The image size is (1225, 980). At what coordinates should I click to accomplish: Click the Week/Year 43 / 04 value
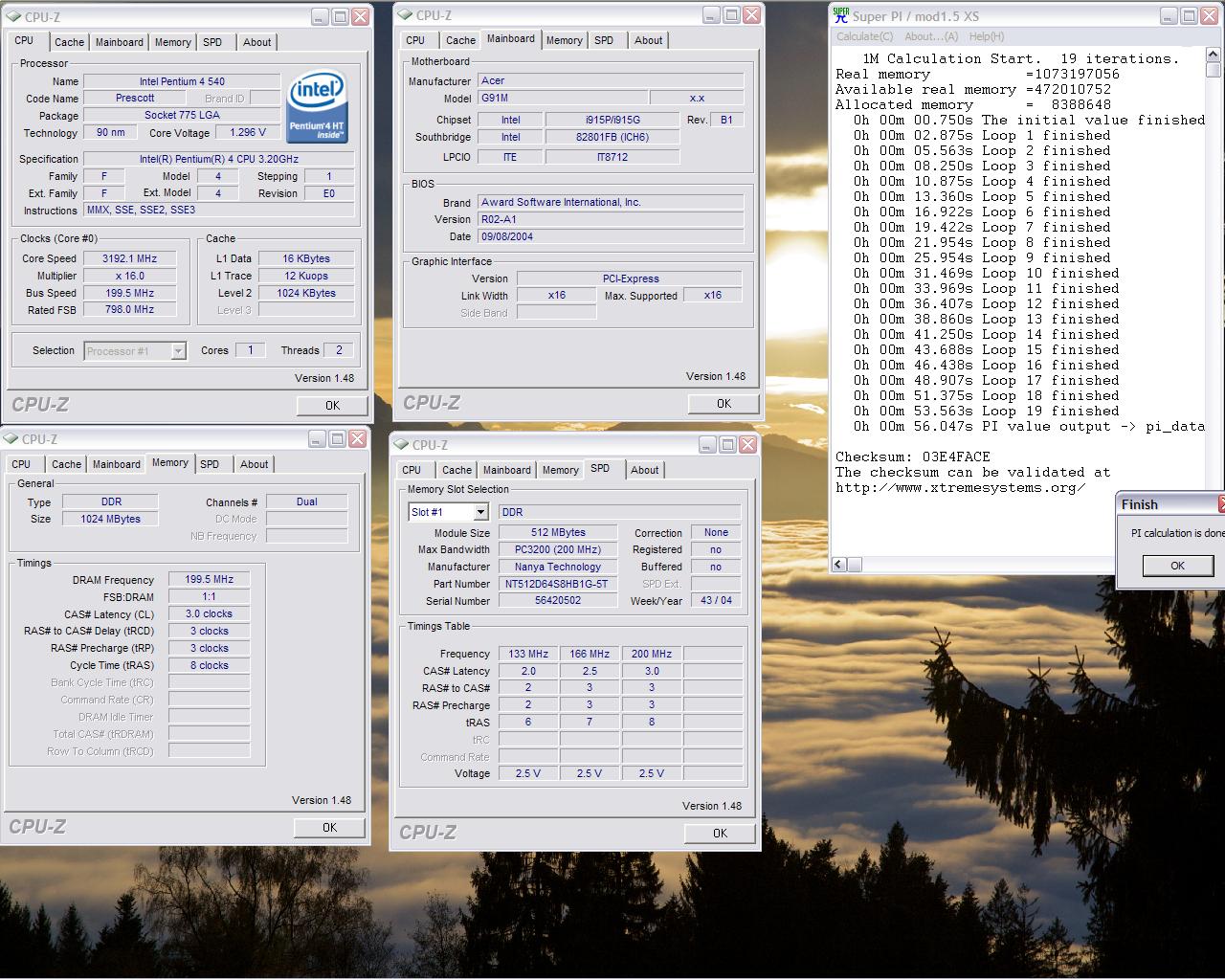click(x=716, y=601)
